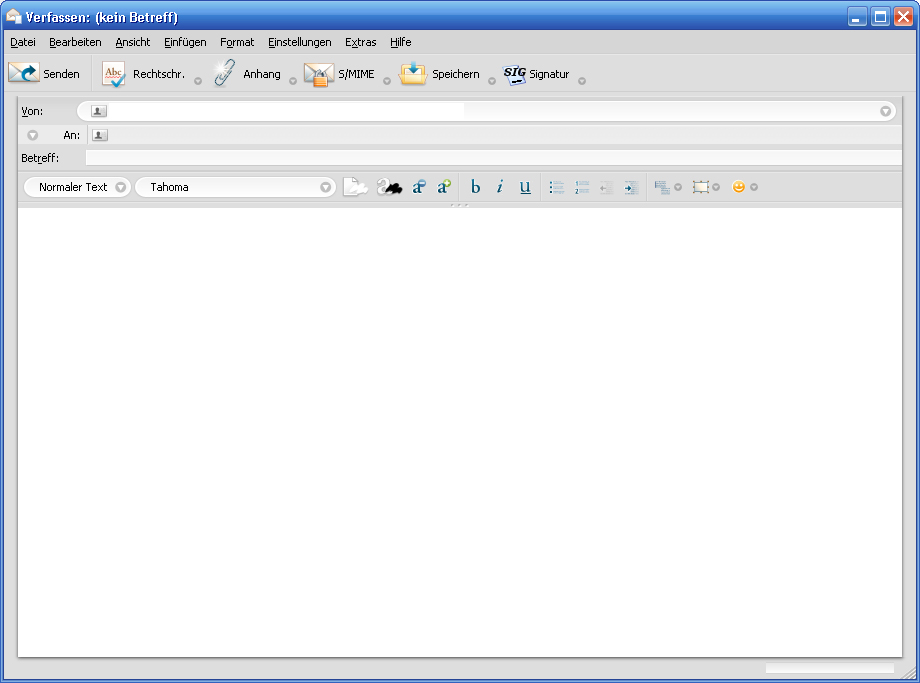920x683 pixels.
Task: Click the insert object frame icon
Action: [701, 187]
